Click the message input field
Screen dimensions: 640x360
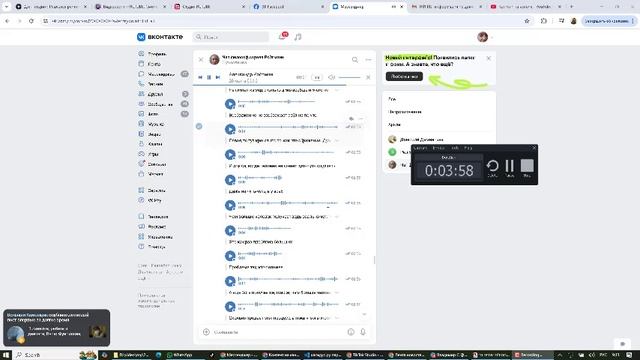278,332
